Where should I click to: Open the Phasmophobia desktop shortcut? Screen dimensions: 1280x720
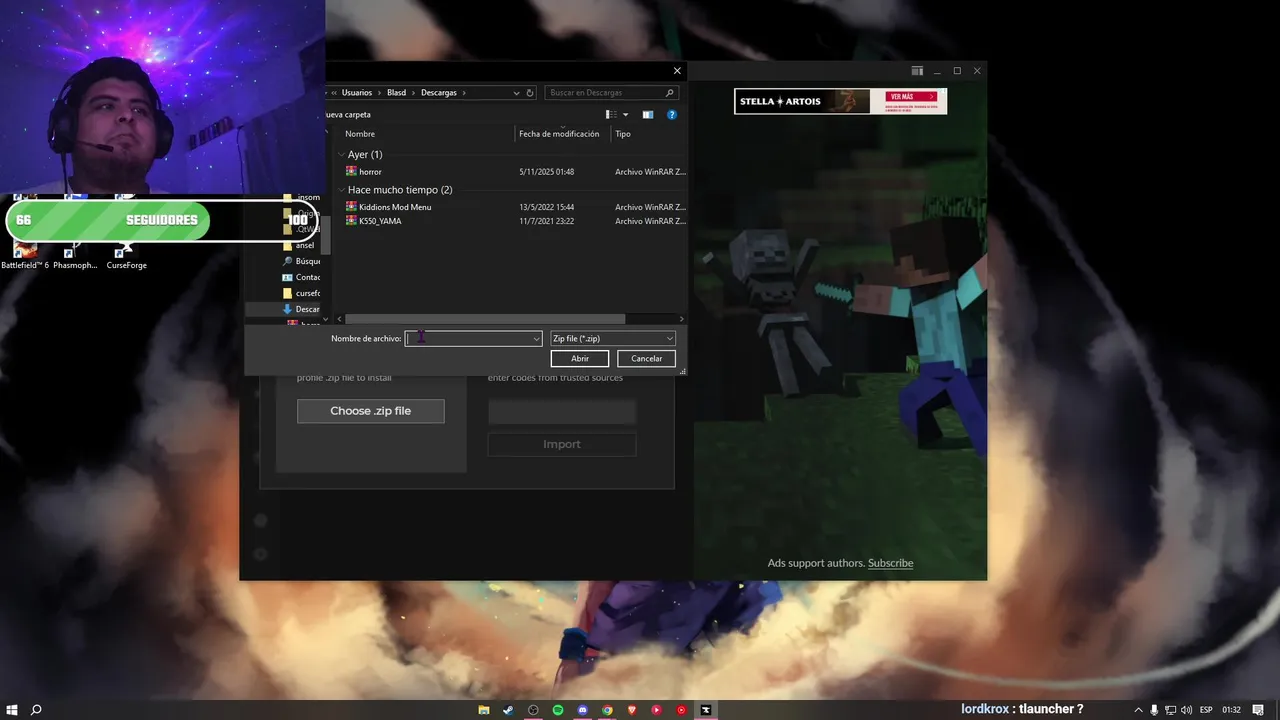(75, 254)
